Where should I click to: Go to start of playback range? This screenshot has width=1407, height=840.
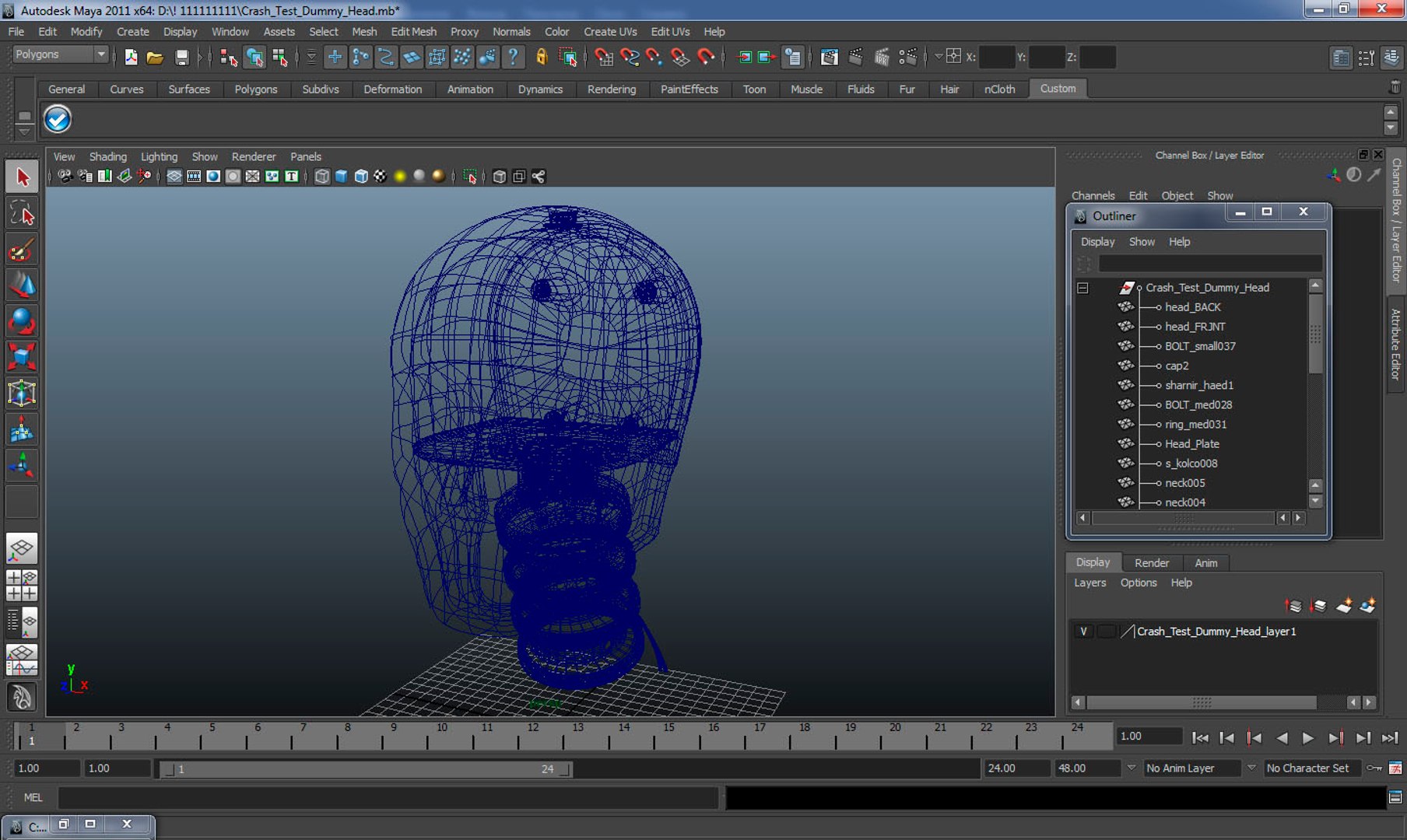tap(1200, 737)
